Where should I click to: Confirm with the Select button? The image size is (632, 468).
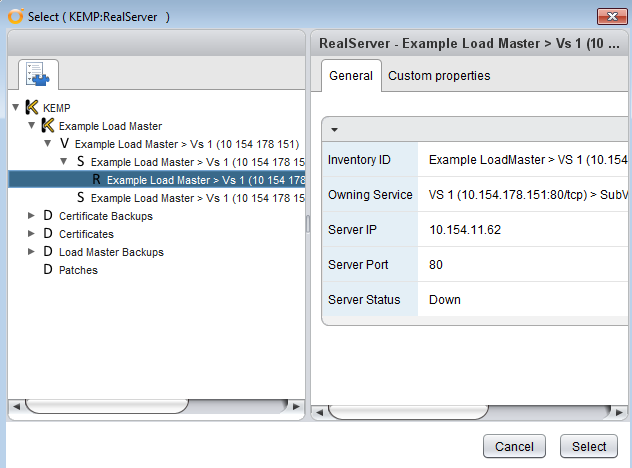(x=589, y=446)
